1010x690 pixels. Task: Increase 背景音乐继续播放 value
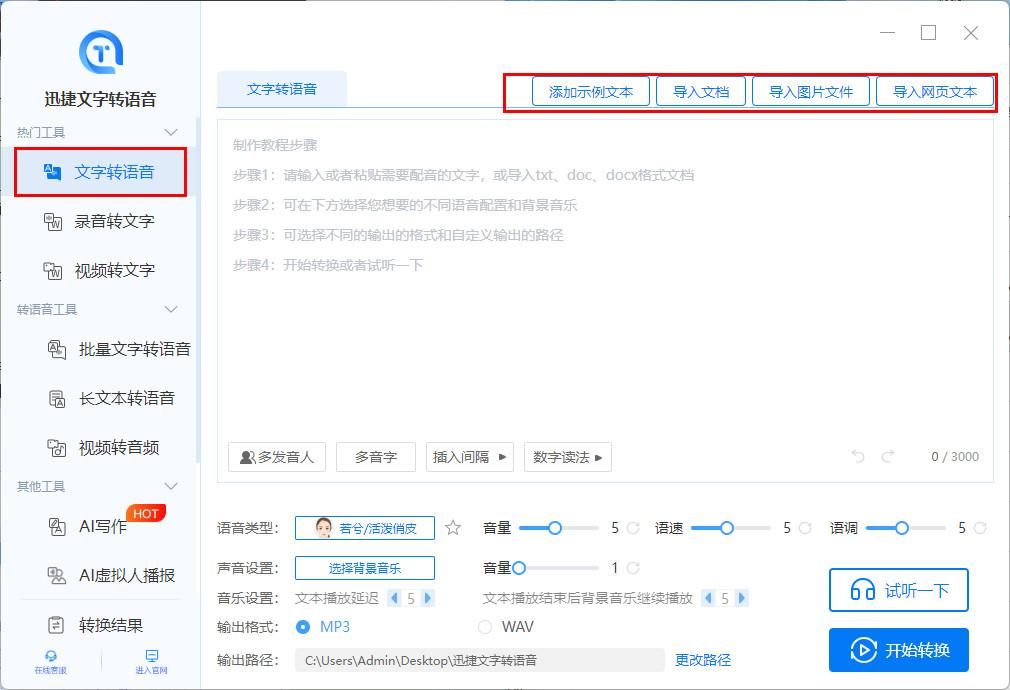(741, 598)
